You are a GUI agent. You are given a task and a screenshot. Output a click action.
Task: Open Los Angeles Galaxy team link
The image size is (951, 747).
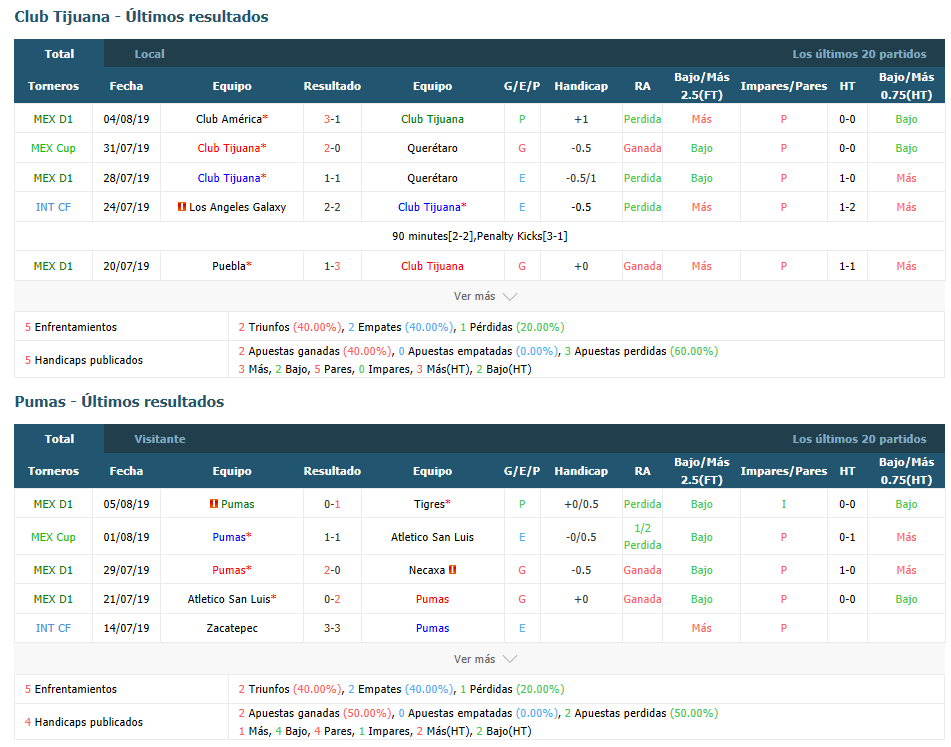237,207
